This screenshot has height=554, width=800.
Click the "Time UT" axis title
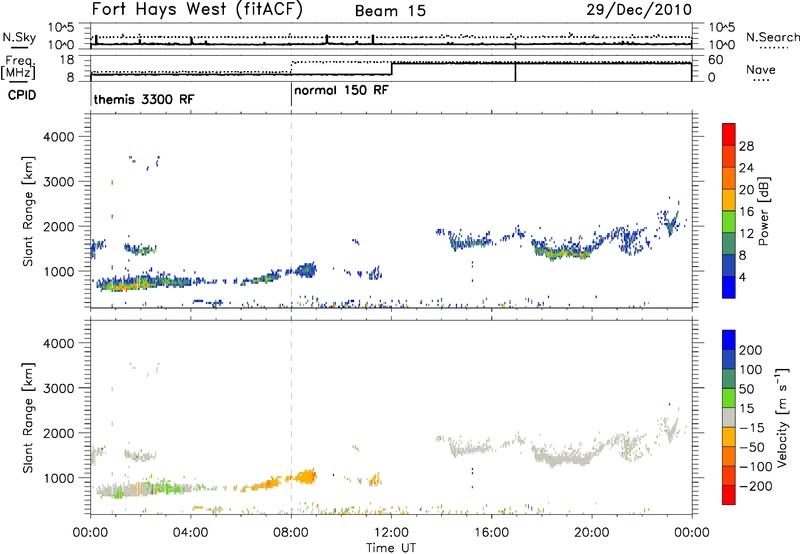pos(391,548)
